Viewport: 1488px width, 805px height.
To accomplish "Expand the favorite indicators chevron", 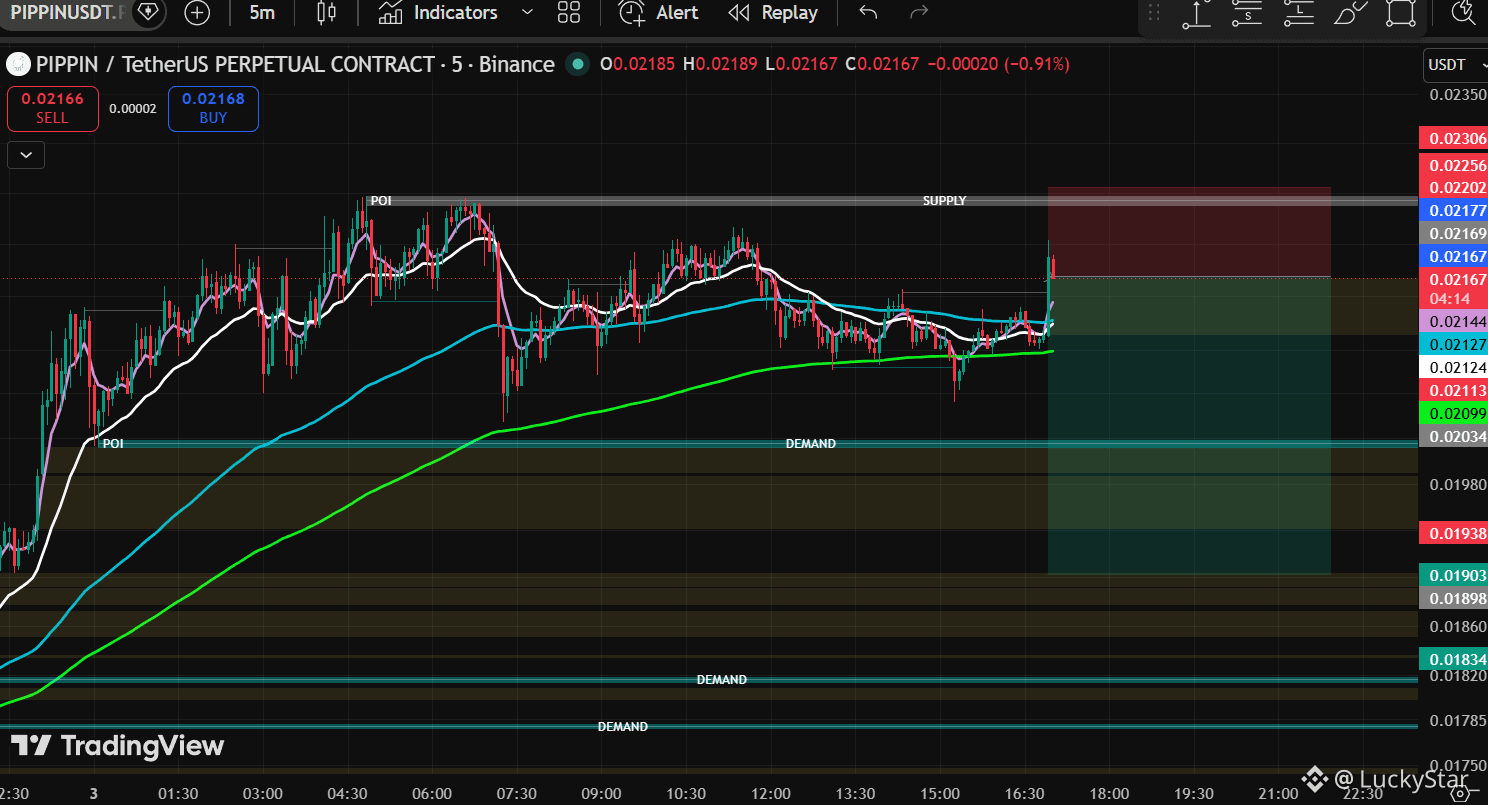I will [x=528, y=13].
